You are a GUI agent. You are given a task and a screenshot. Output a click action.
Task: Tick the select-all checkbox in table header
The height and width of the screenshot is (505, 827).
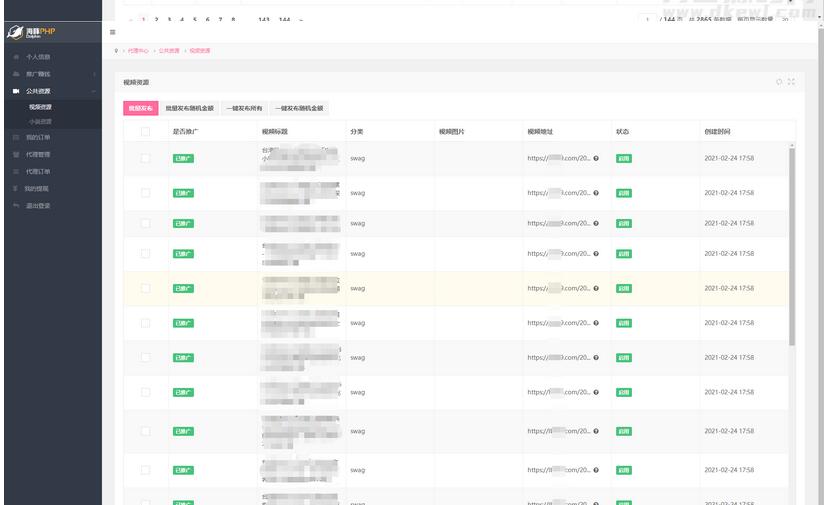click(145, 132)
